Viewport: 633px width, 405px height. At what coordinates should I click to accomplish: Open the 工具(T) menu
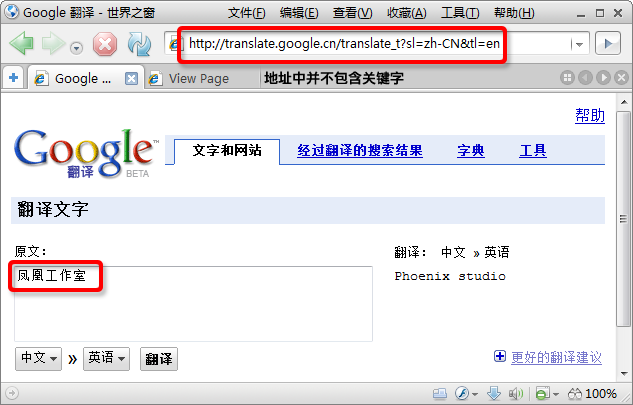(x=460, y=13)
